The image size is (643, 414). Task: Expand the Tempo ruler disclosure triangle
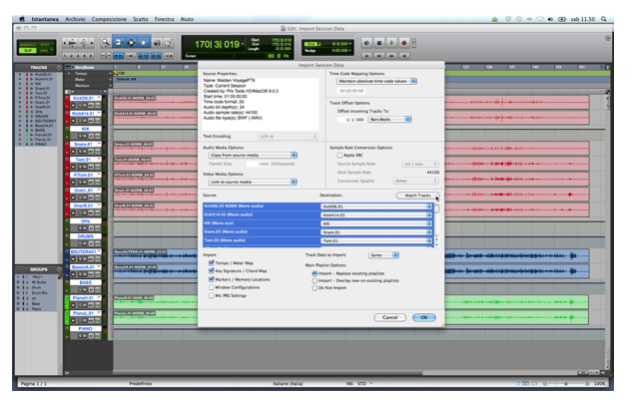coord(69,73)
